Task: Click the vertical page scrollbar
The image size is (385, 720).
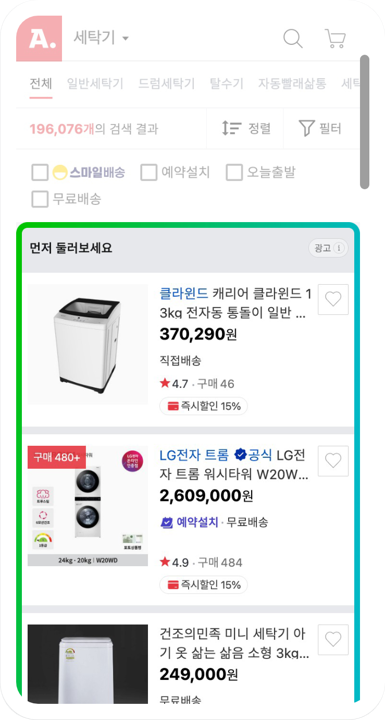Action: point(364,122)
